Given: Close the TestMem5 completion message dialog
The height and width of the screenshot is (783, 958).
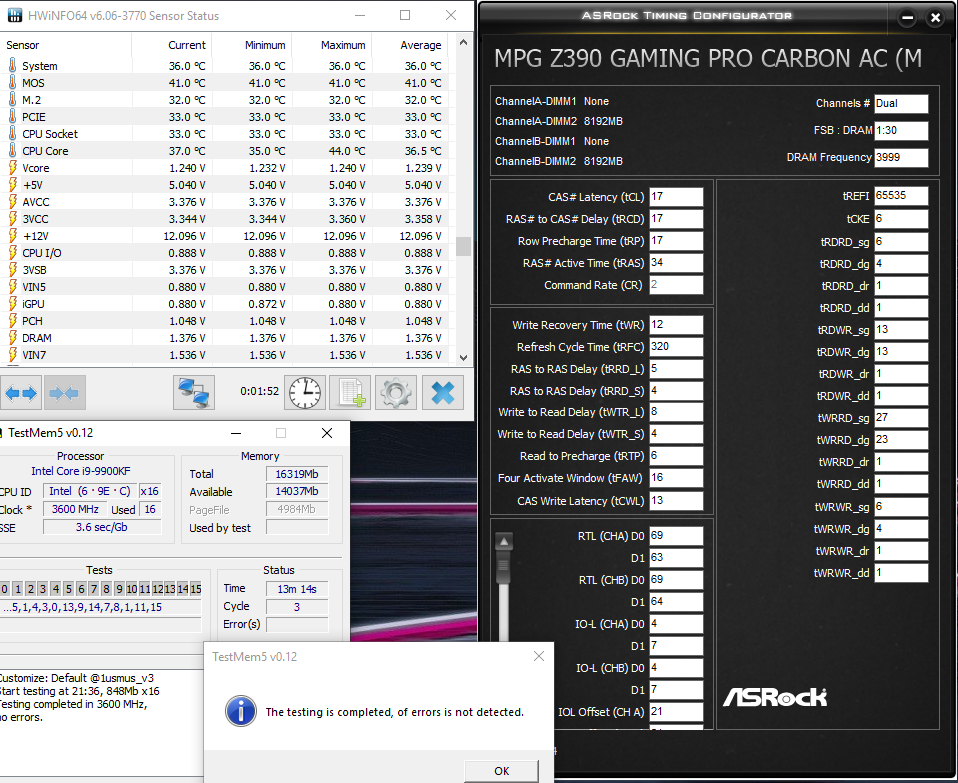Looking at the screenshot, I should [x=538, y=656].
